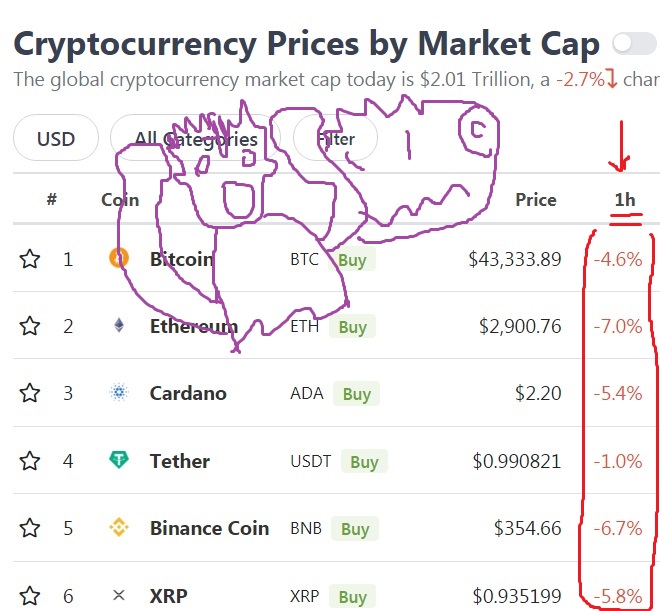660x611 pixels.
Task: Click the Binance Coin logo icon
Action: pyautogui.click(x=119, y=528)
